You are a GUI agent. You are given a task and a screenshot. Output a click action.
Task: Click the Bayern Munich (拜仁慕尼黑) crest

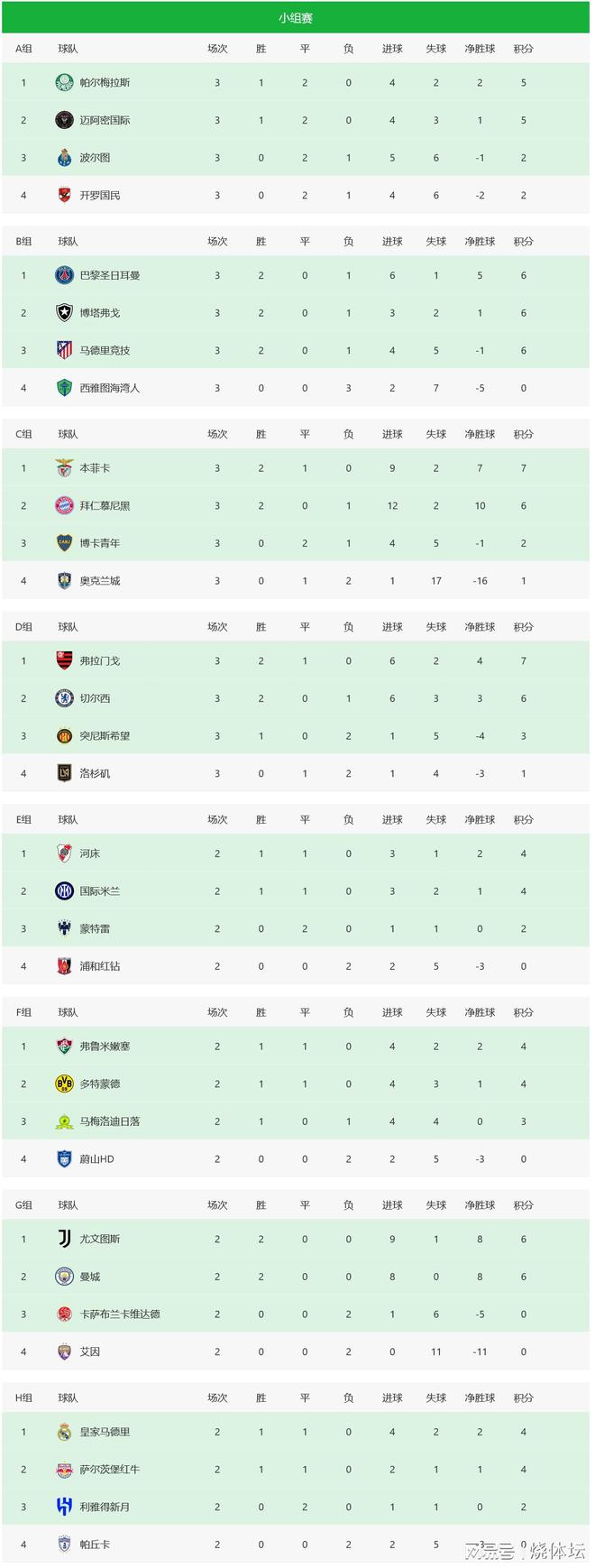[x=64, y=506]
